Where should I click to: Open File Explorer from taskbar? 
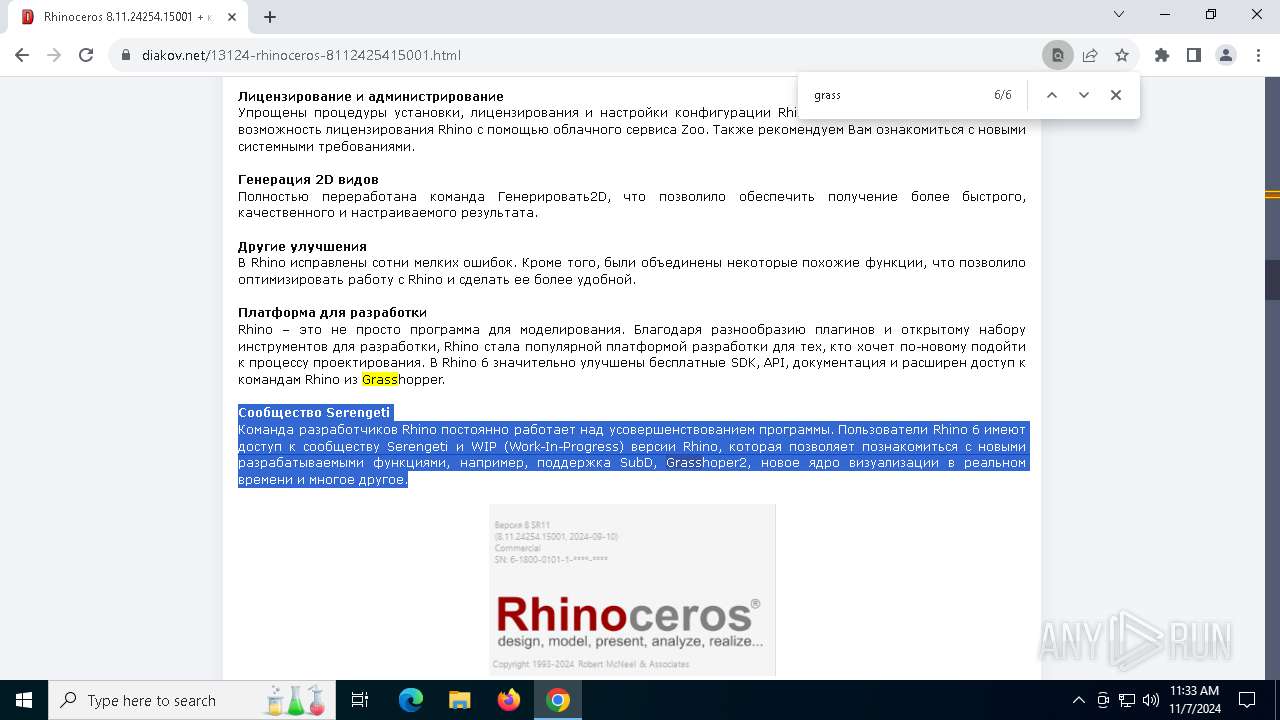coord(460,700)
